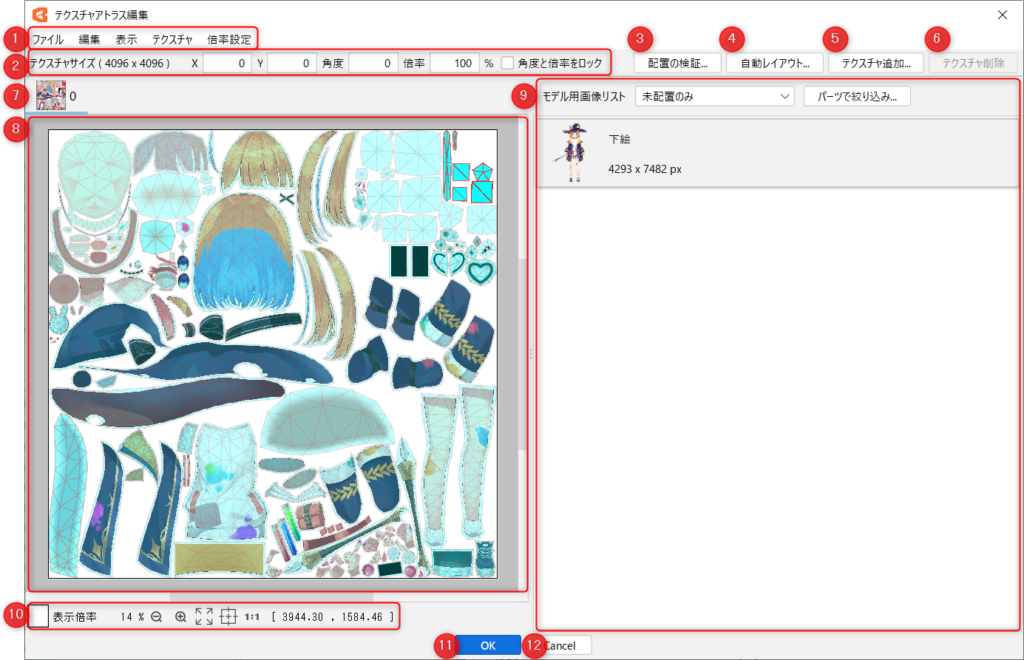This screenshot has height=660, width=1024.
Task: Click the white background color swatch
Action: [x=38, y=616]
